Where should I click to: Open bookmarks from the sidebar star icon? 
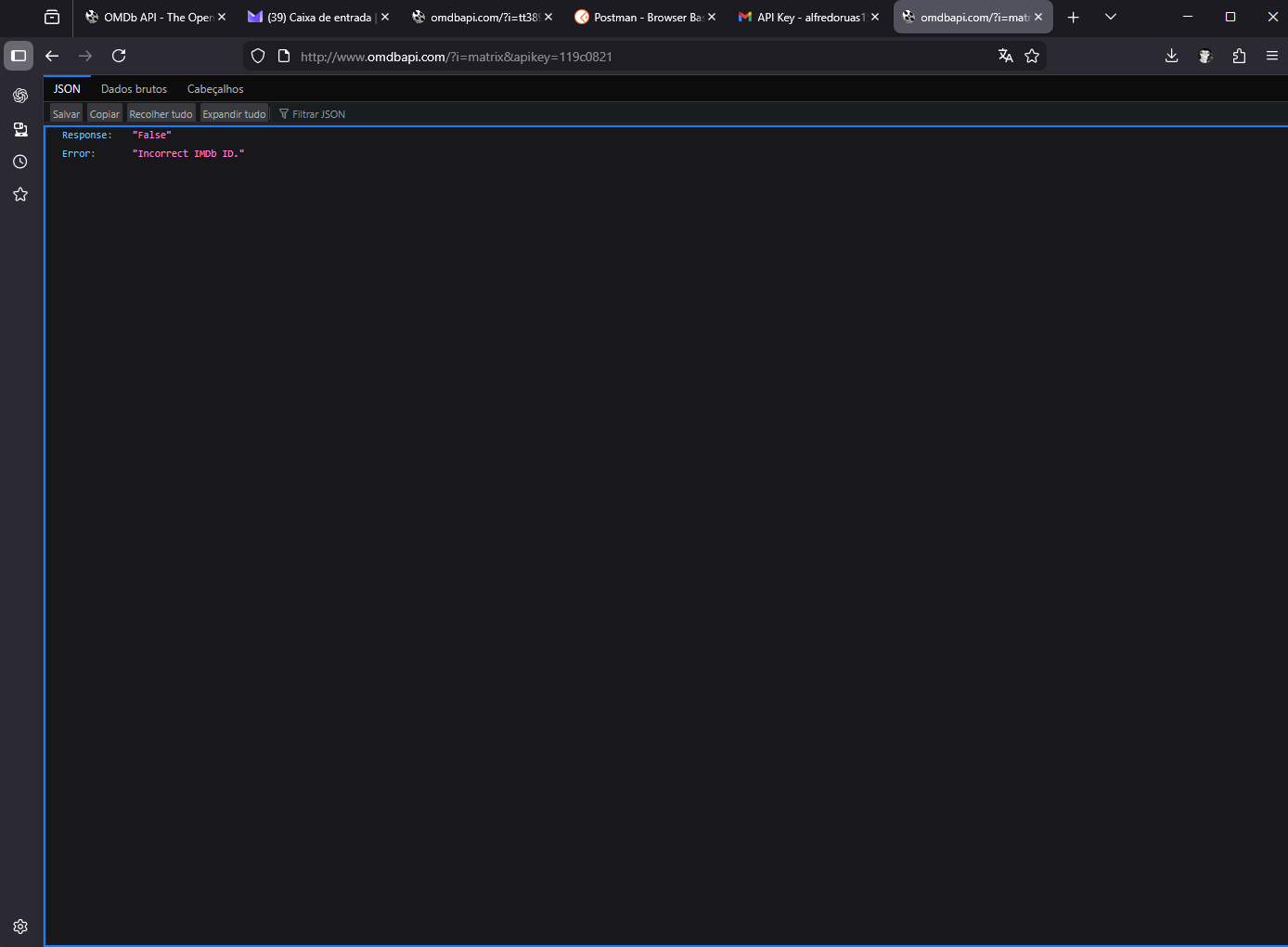[x=20, y=194]
